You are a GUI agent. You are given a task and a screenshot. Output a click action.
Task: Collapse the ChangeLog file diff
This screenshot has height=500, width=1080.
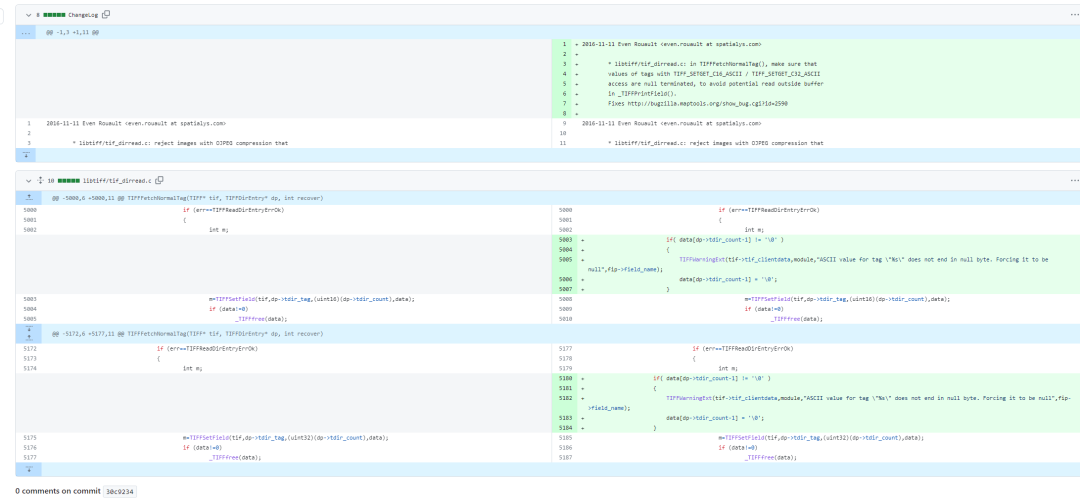click(28, 14)
